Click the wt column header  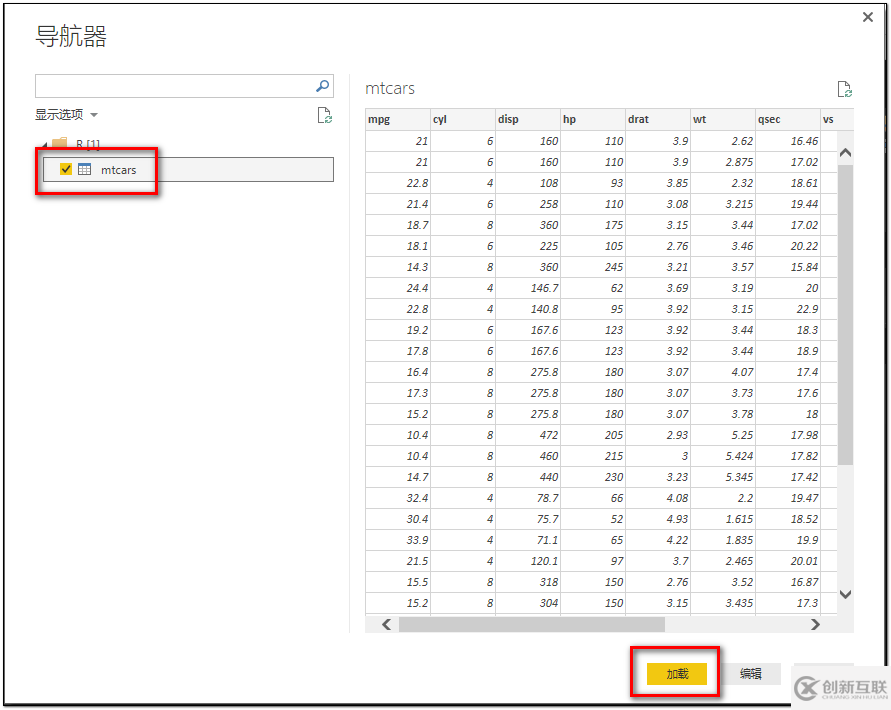click(x=723, y=119)
